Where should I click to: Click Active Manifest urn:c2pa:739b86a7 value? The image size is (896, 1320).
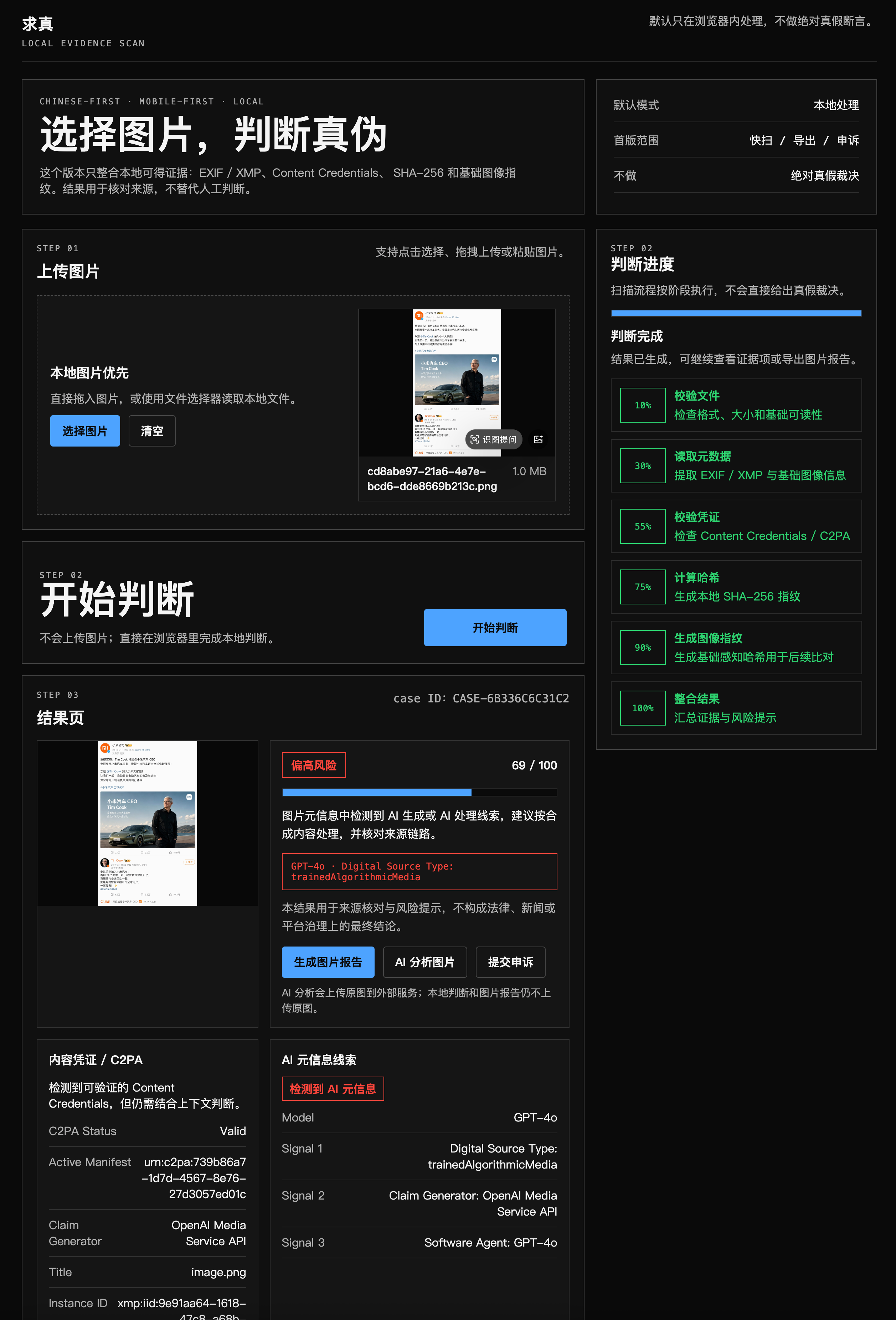[x=194, y=1178]
